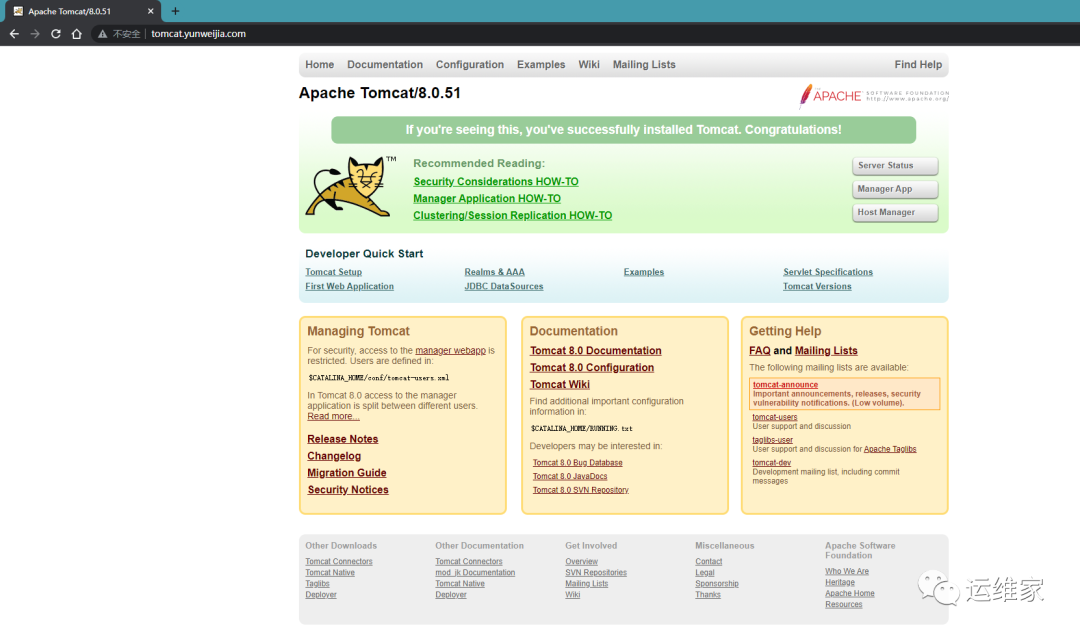The width and height of the screenshot is (1080, 637).
Task: Click the not-secure warning icon
Action: click(x=103, y=34)
